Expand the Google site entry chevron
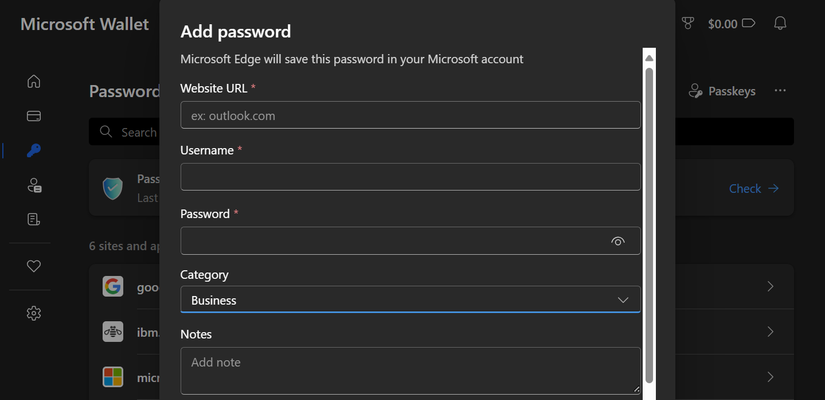Screen dimensions: 825x400 pos(770,287)
